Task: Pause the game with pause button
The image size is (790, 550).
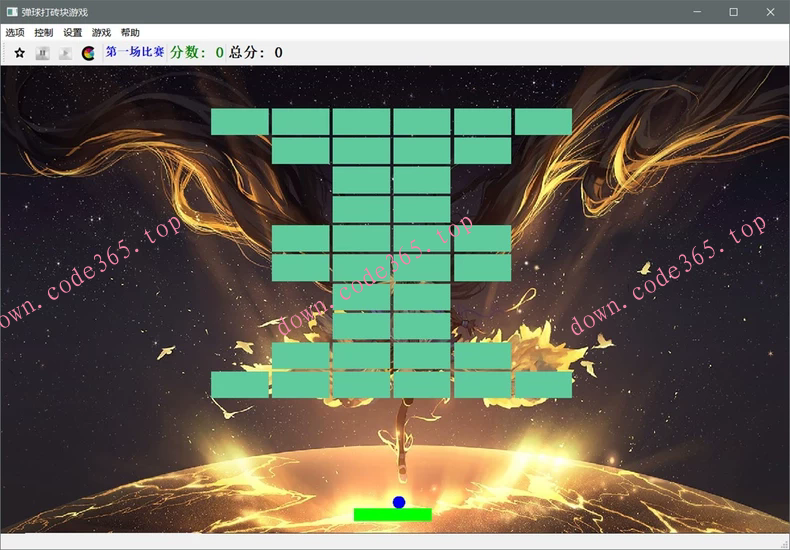Action: pos(43,53)
